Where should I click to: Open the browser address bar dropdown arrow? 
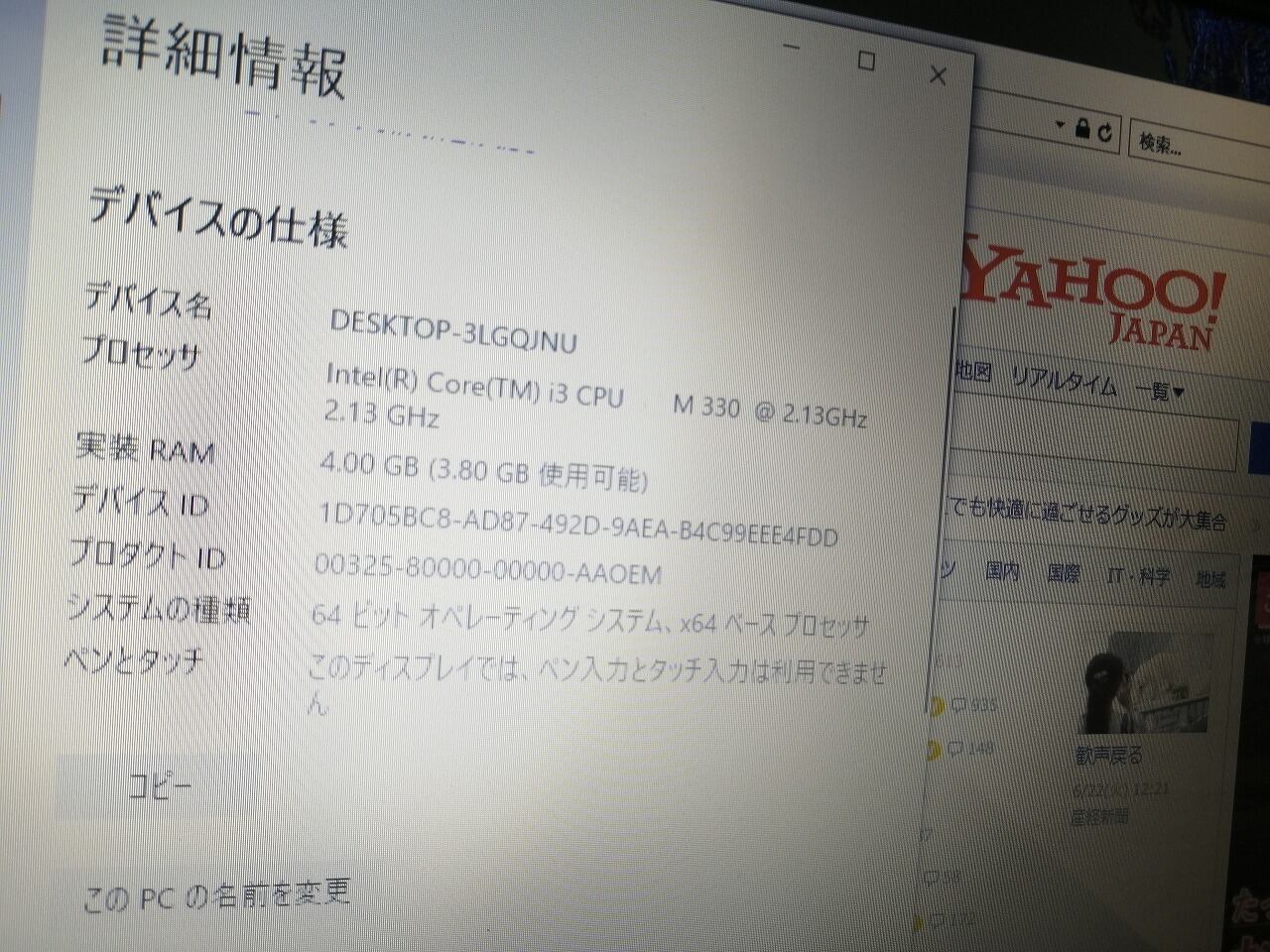pyautogui.click(x=1060, y=126)
